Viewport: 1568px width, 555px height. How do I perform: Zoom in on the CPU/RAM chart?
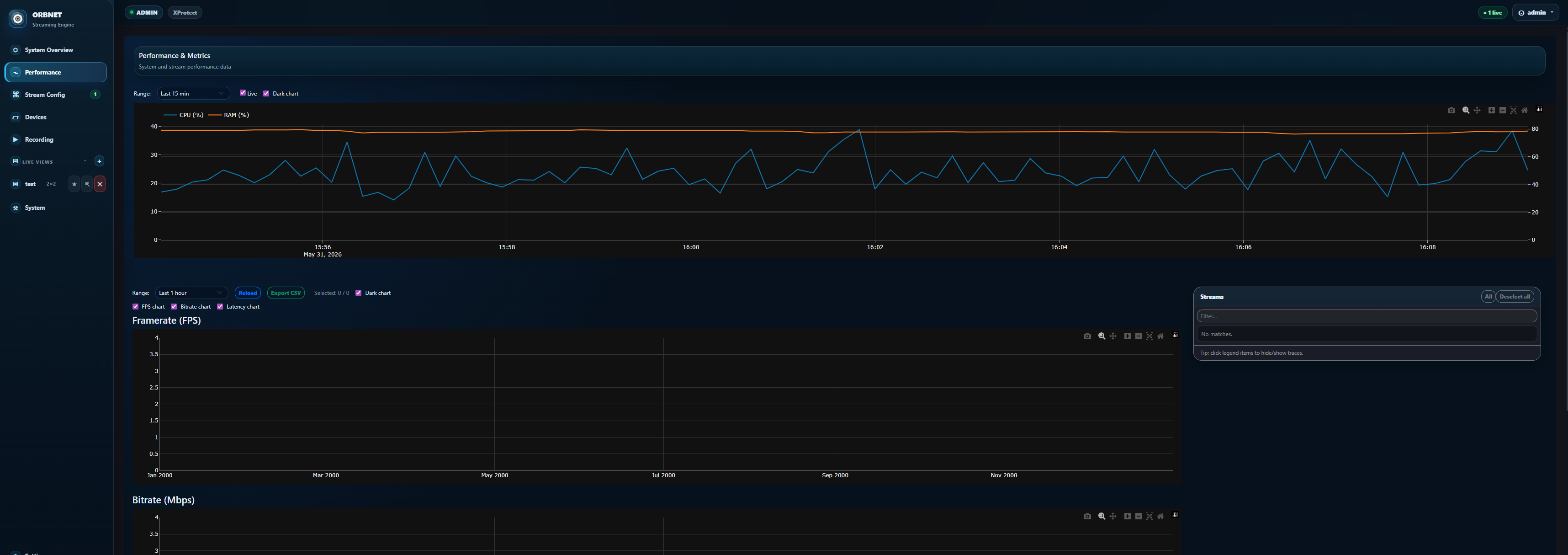[x=1491, y=110]
